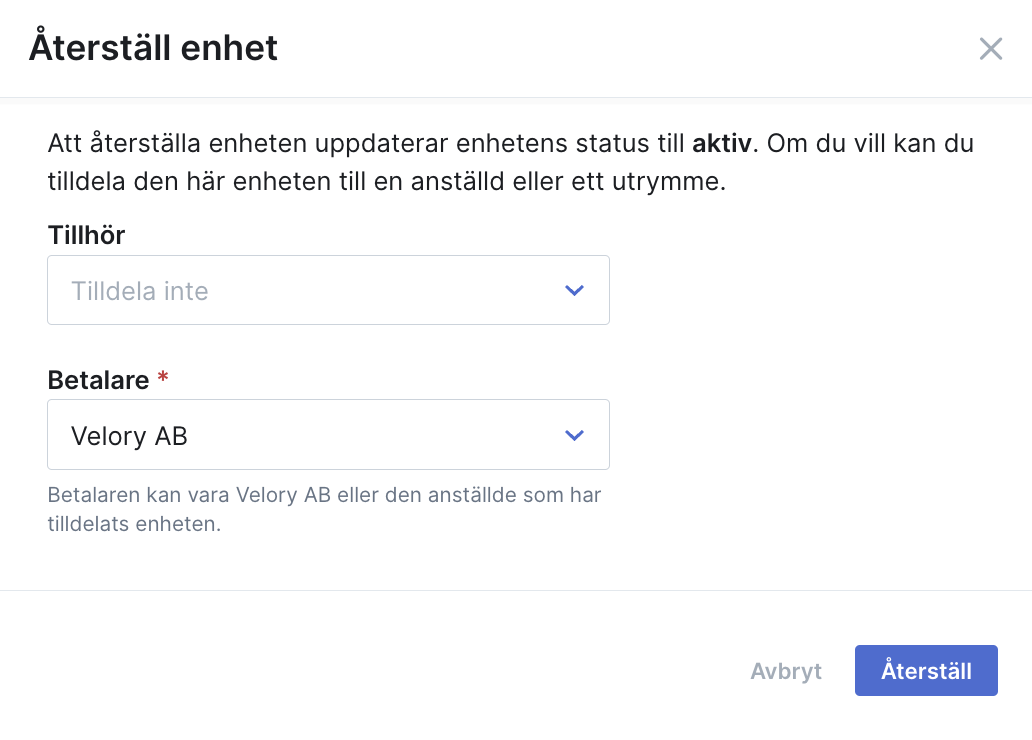Cancel the dialog via Avbryt
The height and width of the screenshot is (740, 1032).
coord(786,671)
